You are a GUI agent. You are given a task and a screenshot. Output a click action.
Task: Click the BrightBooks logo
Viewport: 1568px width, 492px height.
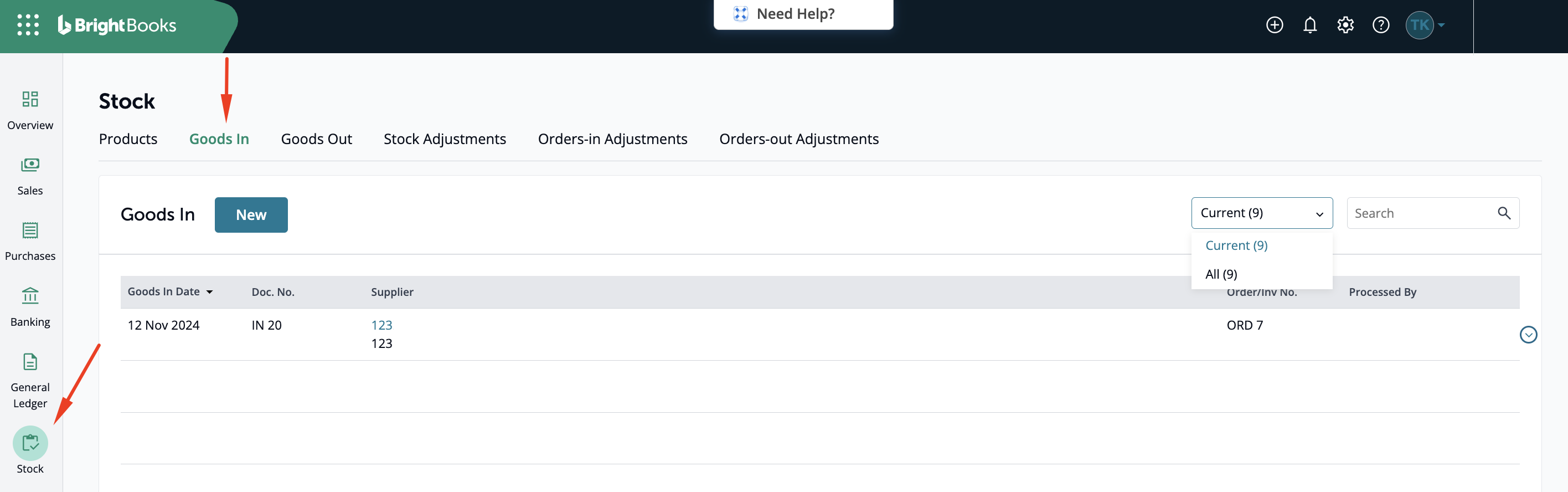117,25
